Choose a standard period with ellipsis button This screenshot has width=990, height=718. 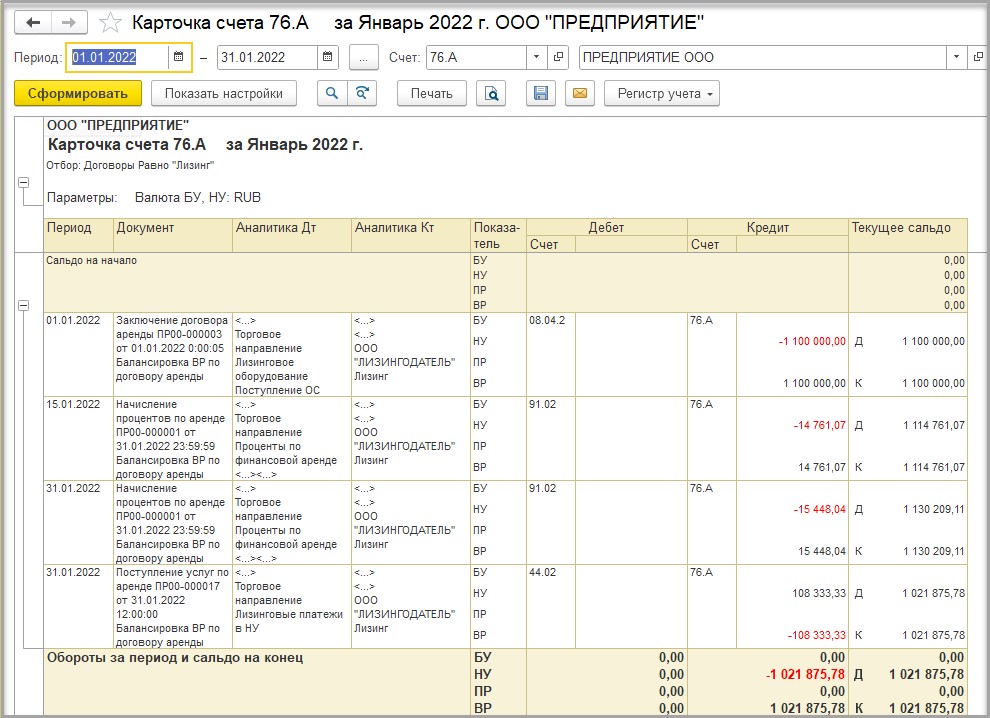point(363,57)
